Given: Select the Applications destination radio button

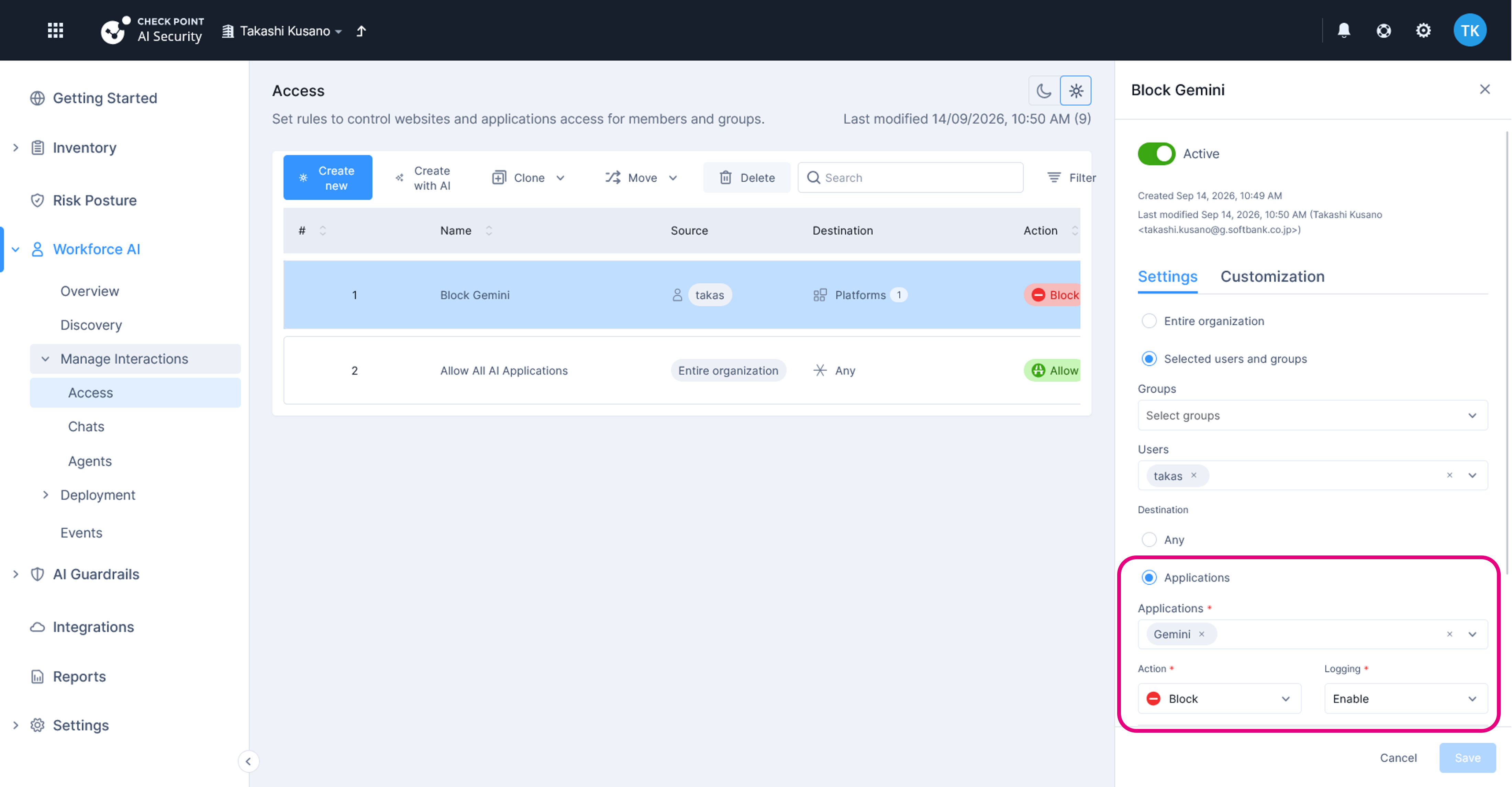Looking at the screenshot, I should point(1149,577).
